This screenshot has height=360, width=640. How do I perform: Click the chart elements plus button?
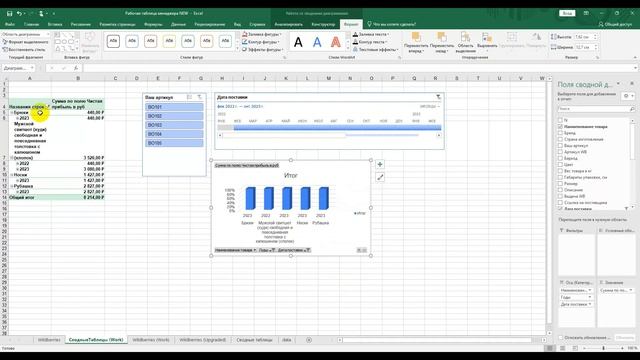click(380, 164)
